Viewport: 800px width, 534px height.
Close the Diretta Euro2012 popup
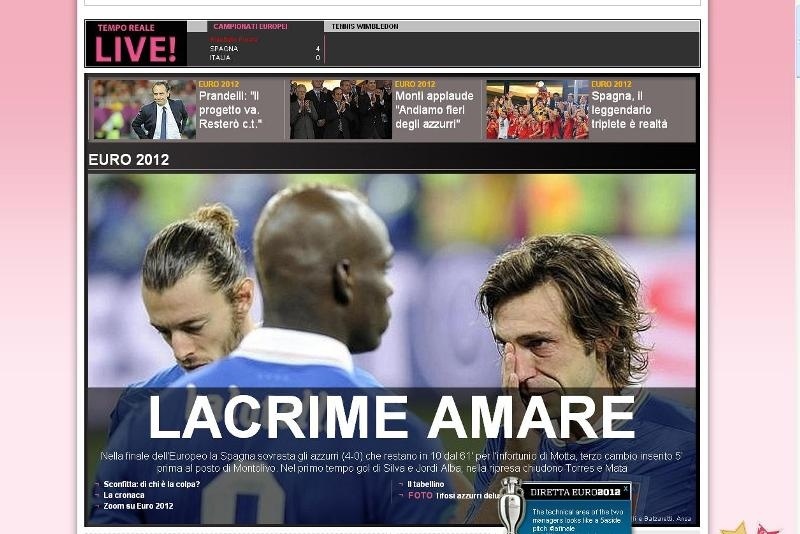[626, 489]
